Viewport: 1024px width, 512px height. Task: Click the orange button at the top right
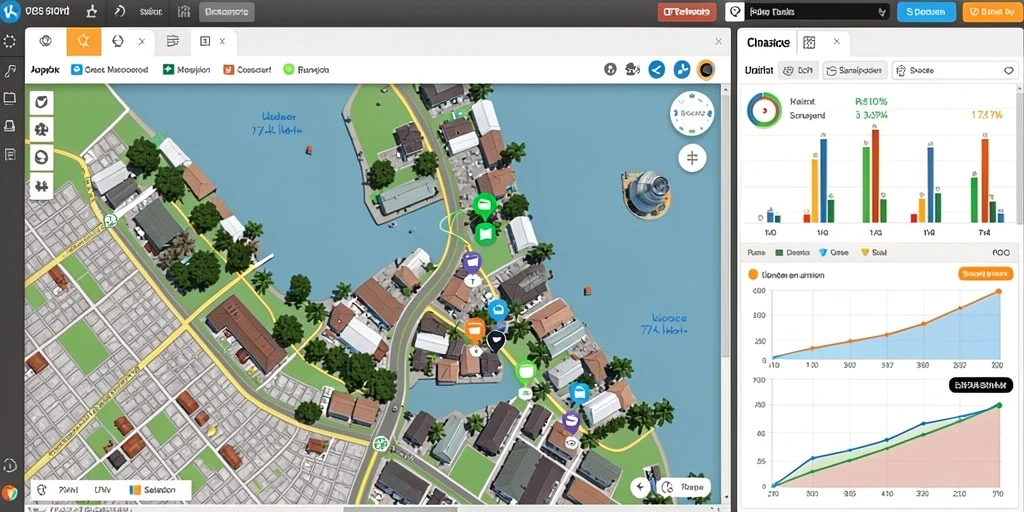pyautogui.click(x=993, y=12)
